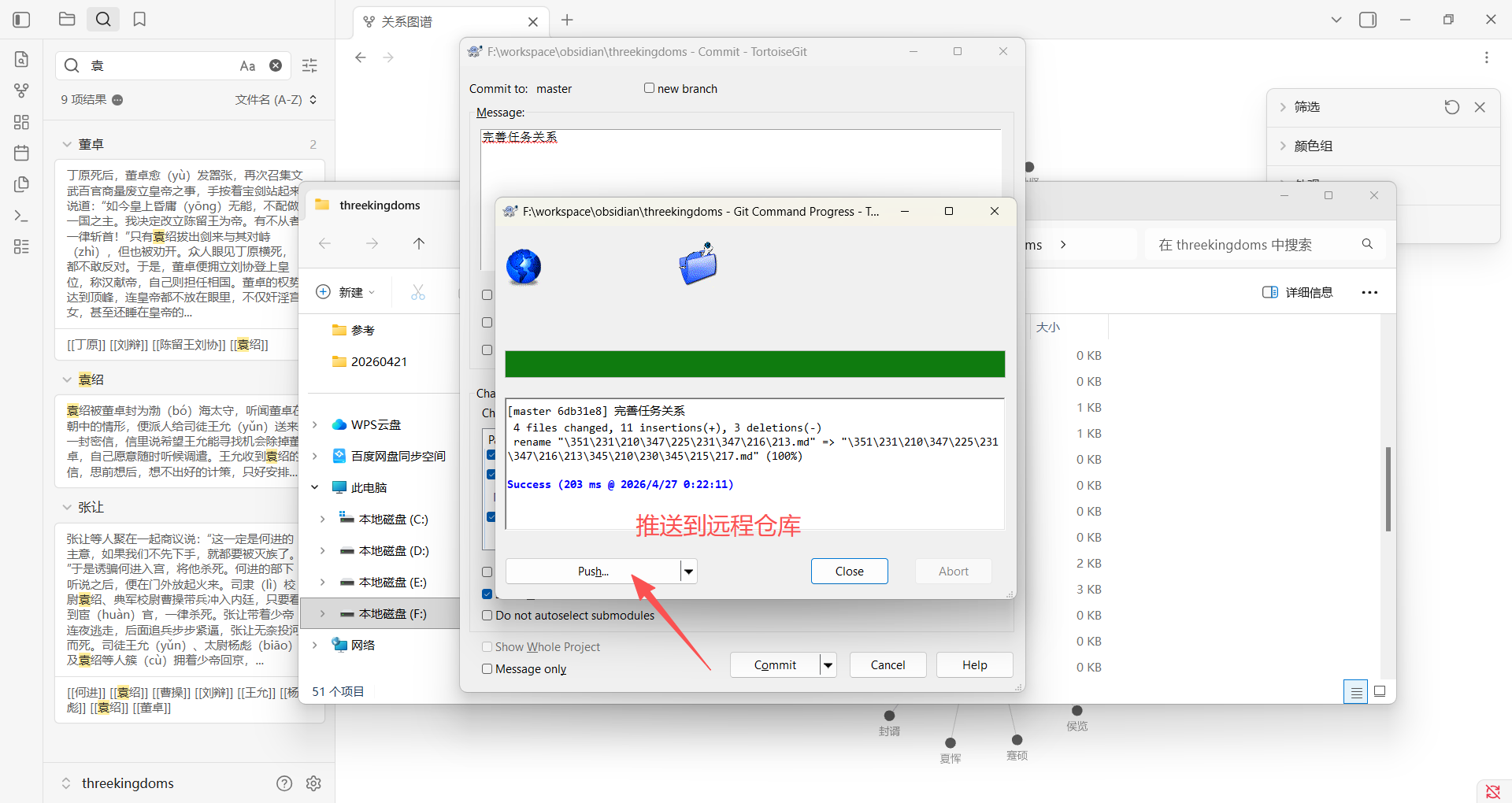Select 本地磁盘 (F:) in navigation pane
This screenshot has width=1512, height=803.
click(380, 613)
